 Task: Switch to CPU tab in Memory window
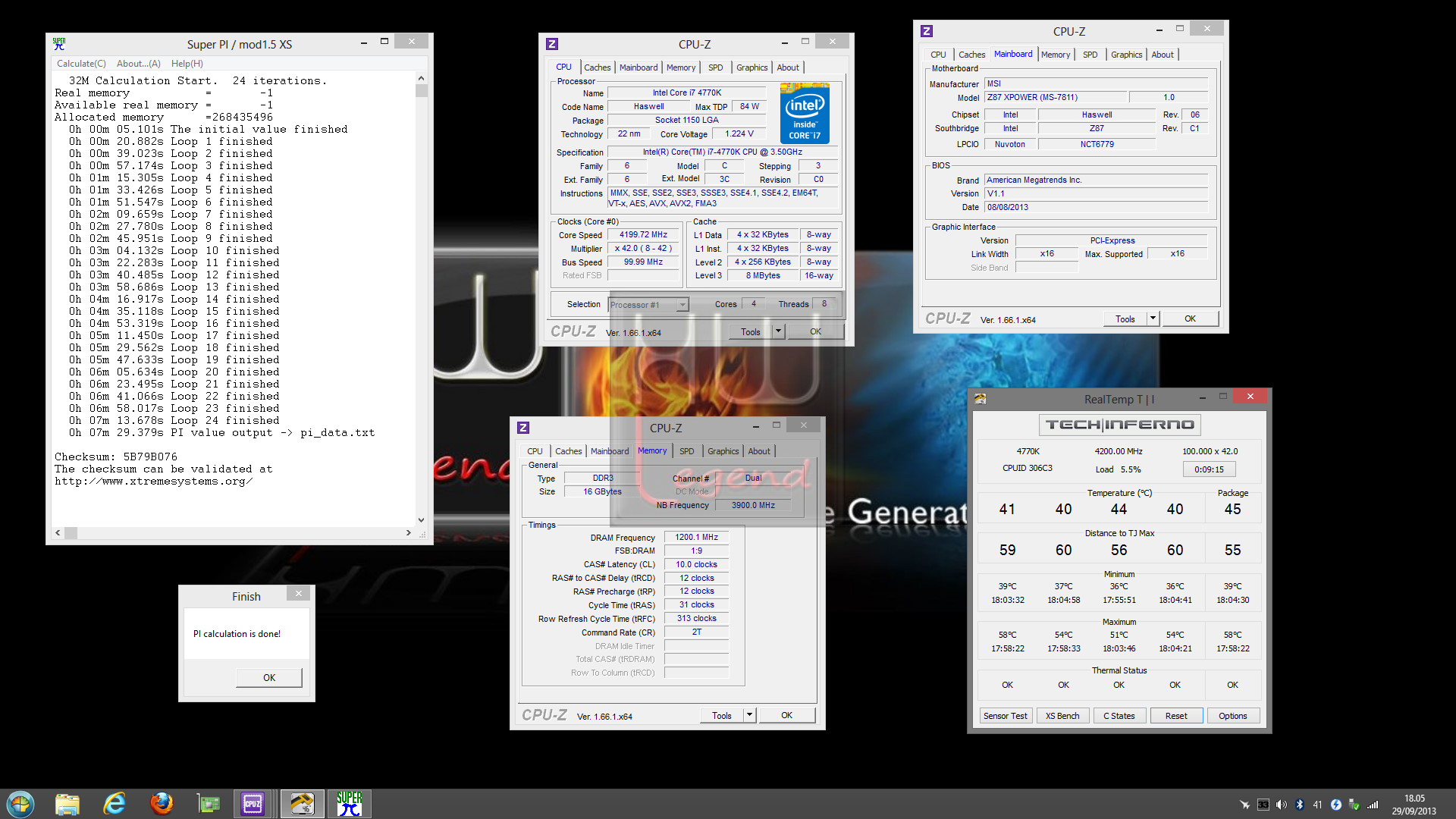(x=535, y=451)
